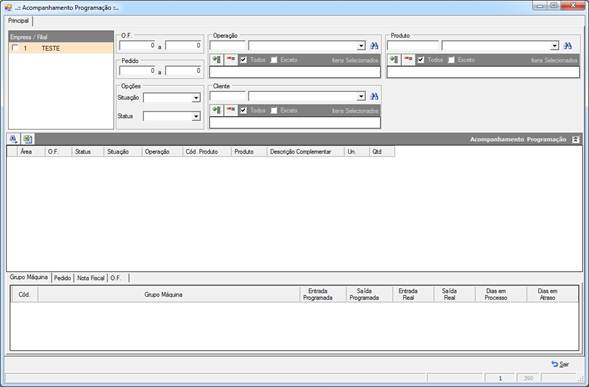The width and height of the screenshot is (589, 387).
Task: Click the Cliente code input field
Action: [x=228, y=97]
